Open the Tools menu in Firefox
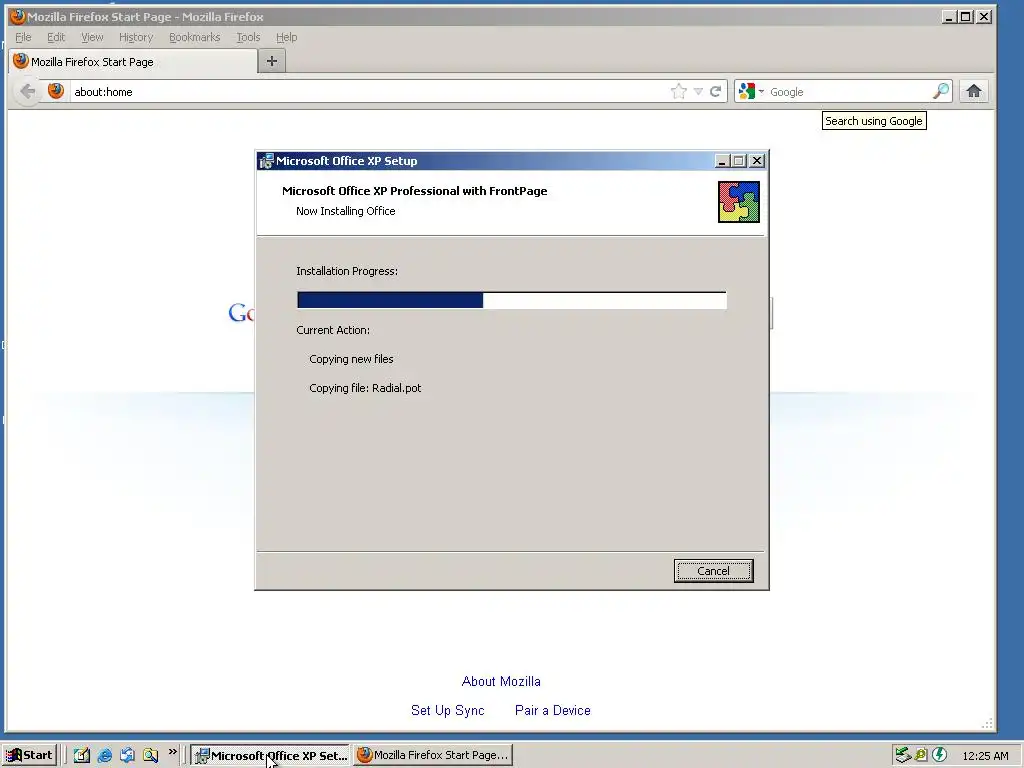 (x=248, y=37)
